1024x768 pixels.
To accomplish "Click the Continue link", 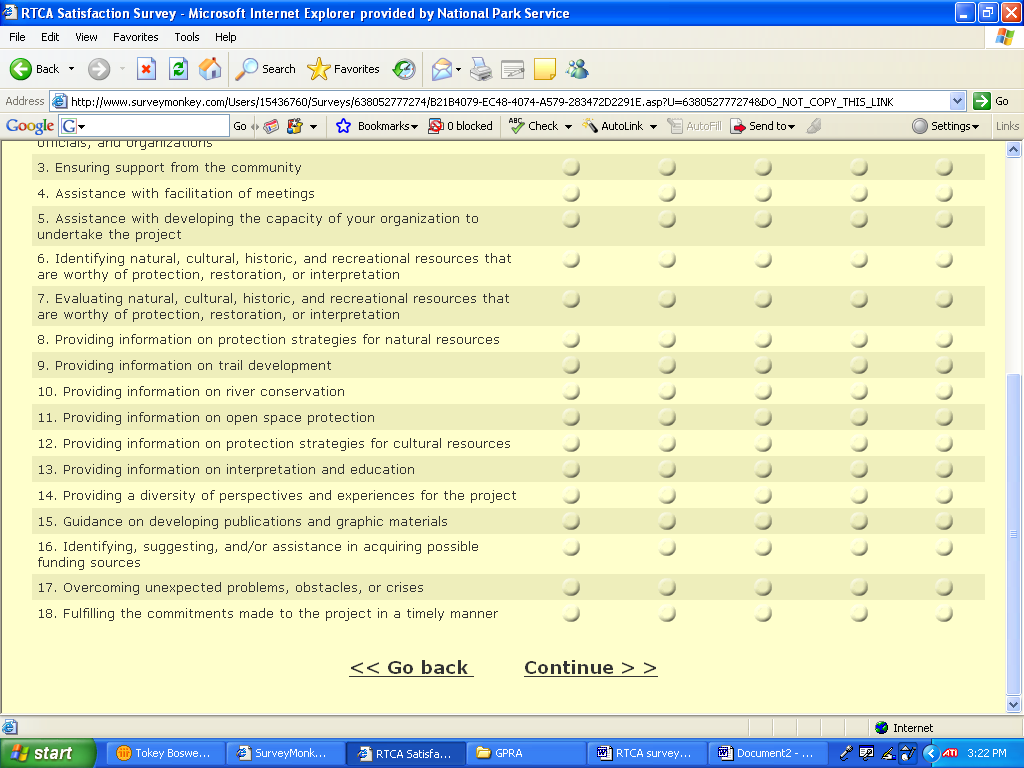I will click(590, 668).
